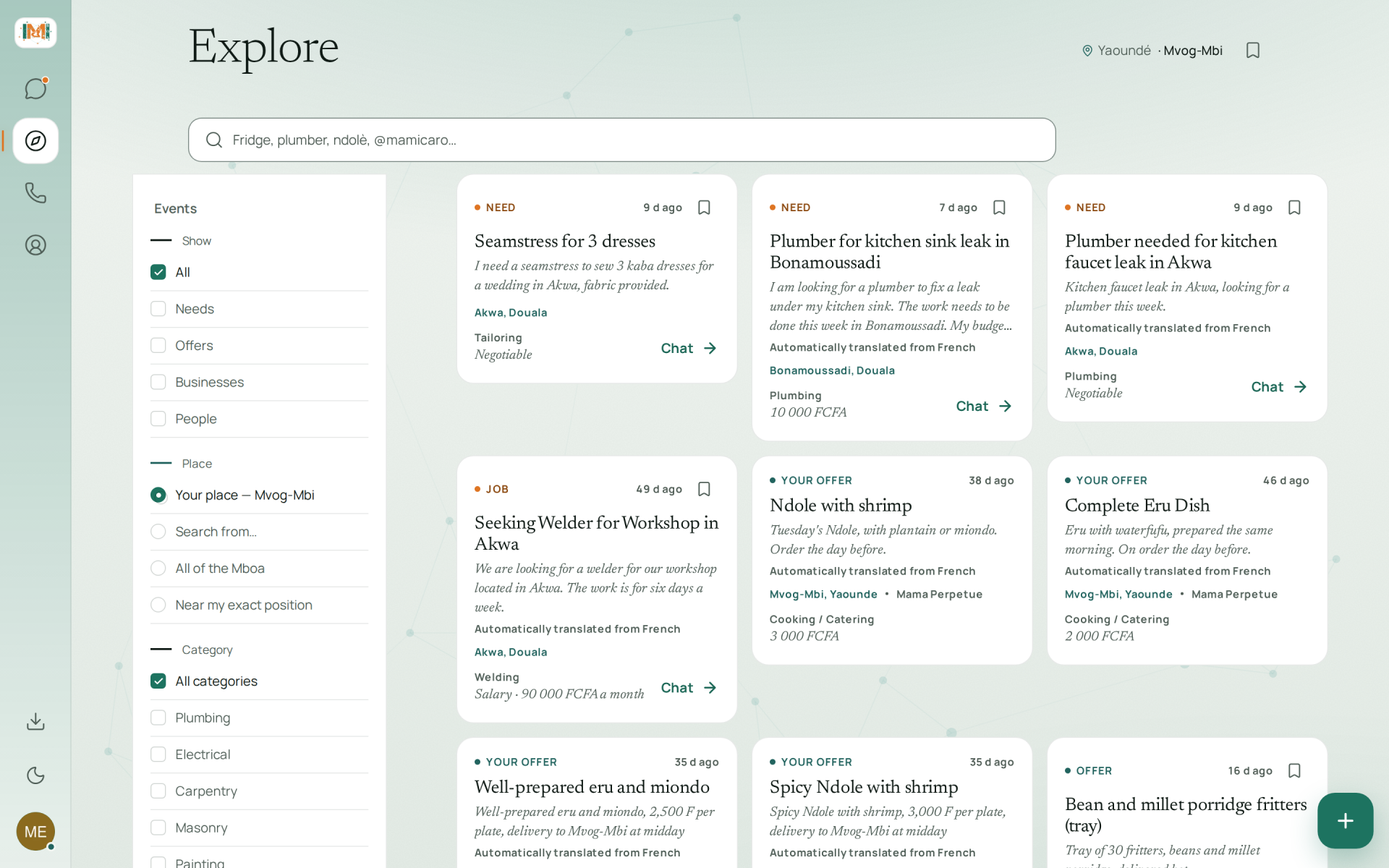Viewport: 1389px width, 868px height.
Task: Select Near my exact position radio
Action: [158, 605]
